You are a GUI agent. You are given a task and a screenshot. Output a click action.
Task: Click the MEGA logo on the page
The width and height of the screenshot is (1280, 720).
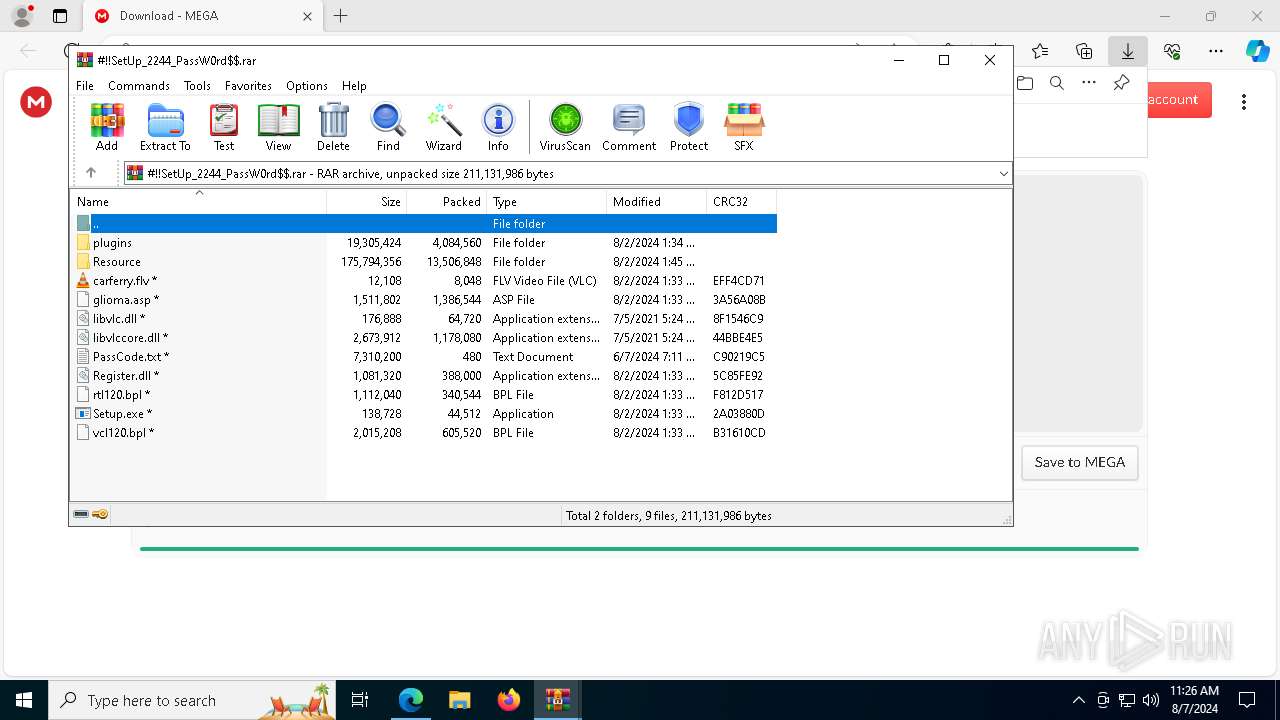[x=36, y=101]
